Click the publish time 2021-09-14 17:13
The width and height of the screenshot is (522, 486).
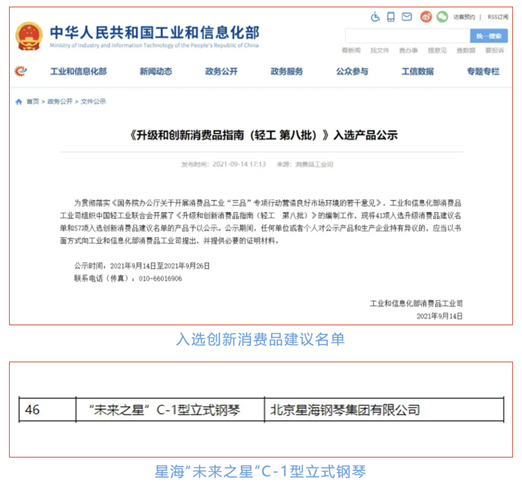pyautogui.click(x=239, y=164)
